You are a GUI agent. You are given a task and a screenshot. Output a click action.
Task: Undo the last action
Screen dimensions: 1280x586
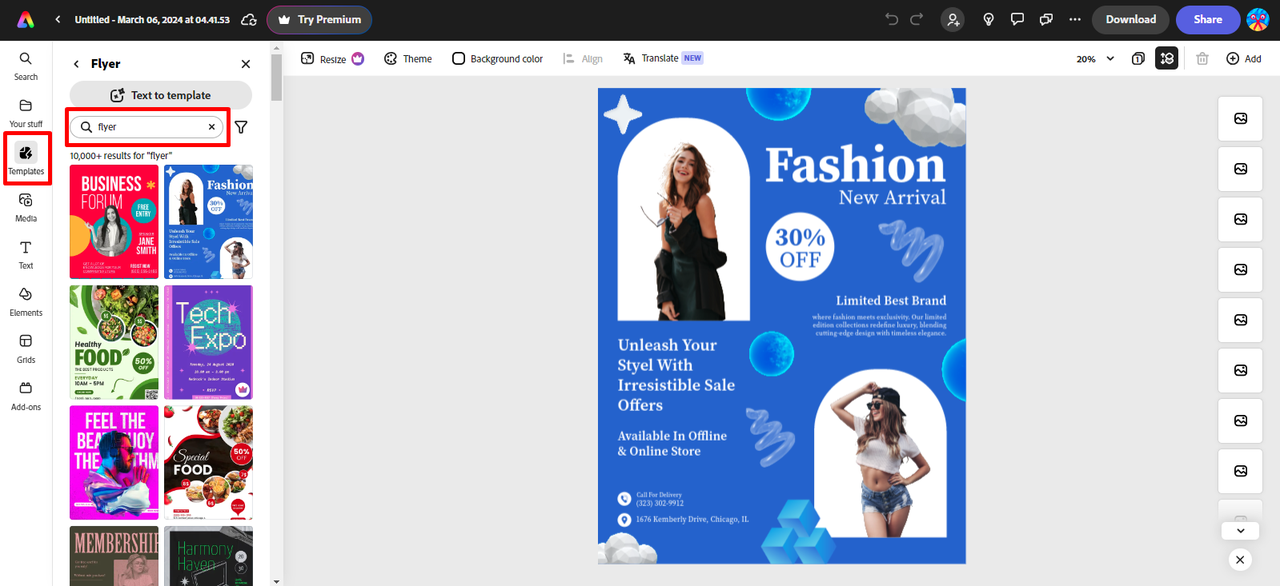pyautogui.click(x=892, y=19)
